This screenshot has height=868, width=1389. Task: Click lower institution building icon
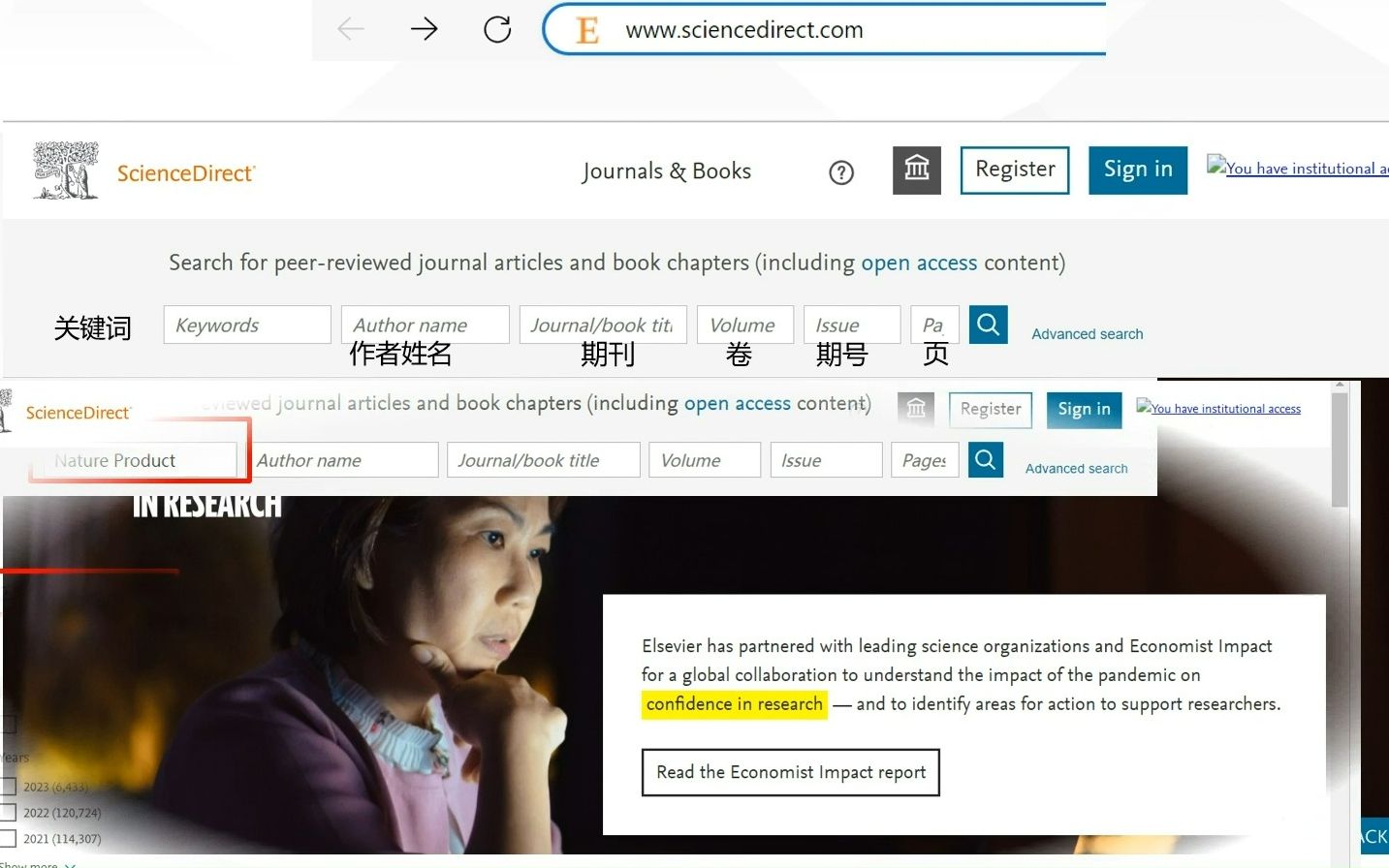[x=916, y=409]
